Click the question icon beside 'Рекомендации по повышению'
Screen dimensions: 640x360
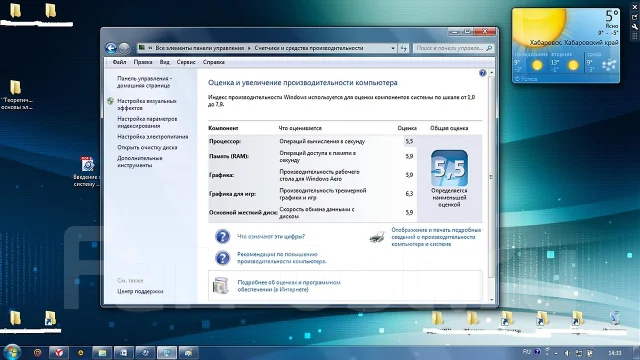(222, 258)
